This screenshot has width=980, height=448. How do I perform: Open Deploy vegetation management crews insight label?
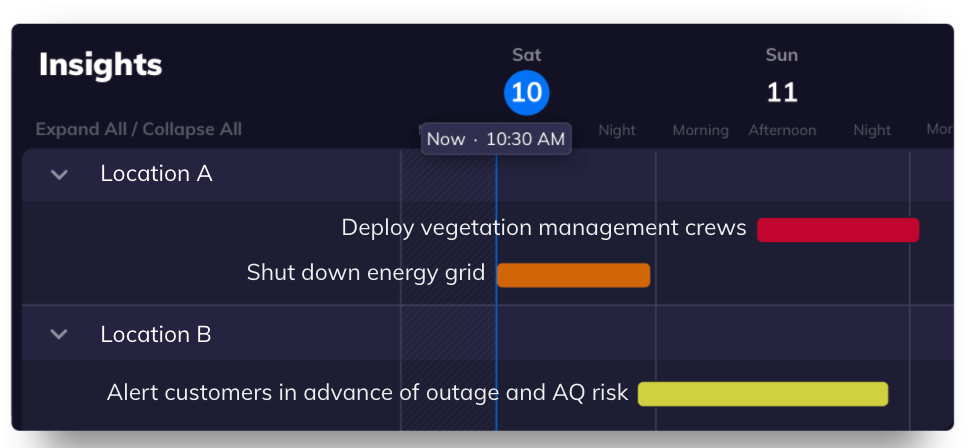(x=544, y=228)
